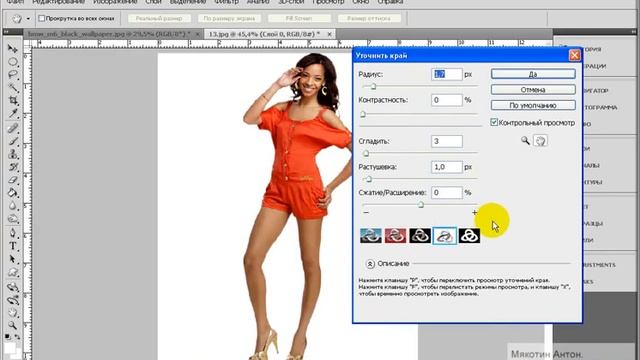The image size is (640, 360).
Task: Select the Zoom tool in toolbox
Action: click(x=13, y=325)
